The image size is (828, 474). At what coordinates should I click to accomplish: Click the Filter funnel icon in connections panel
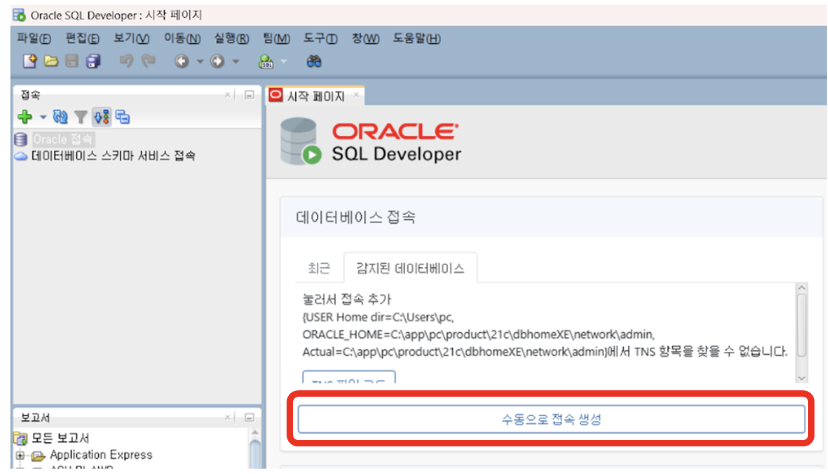click(x=80, y=117)
